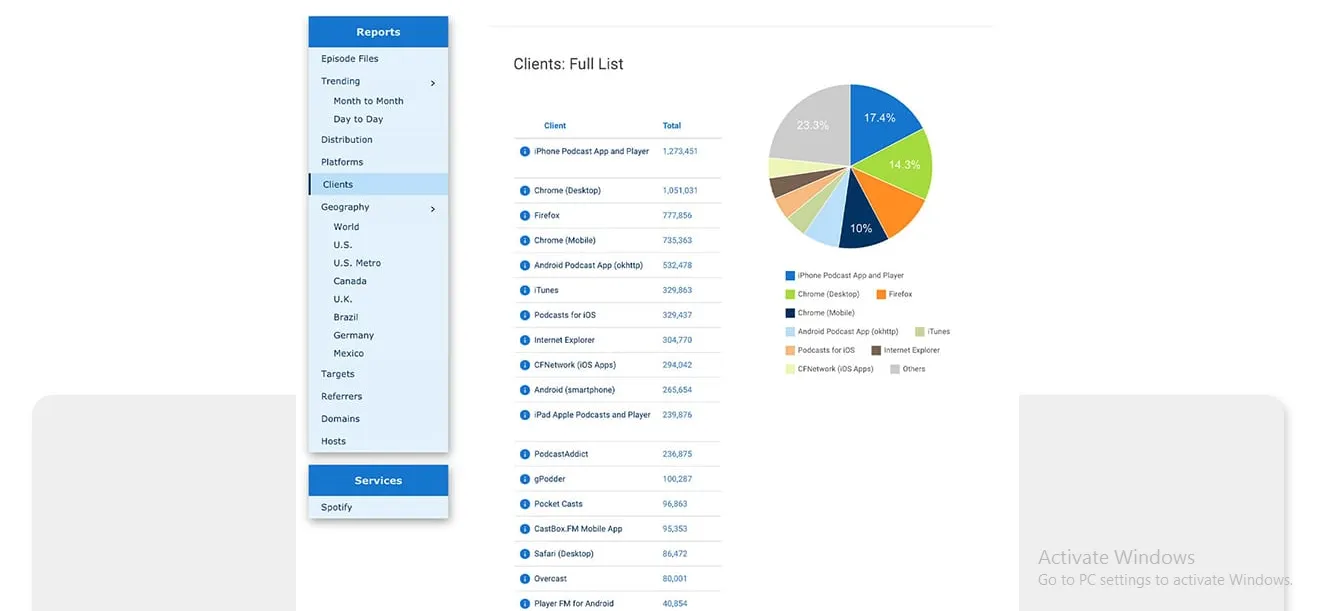
Task: Open Distribution report
Action: point(347,140)
